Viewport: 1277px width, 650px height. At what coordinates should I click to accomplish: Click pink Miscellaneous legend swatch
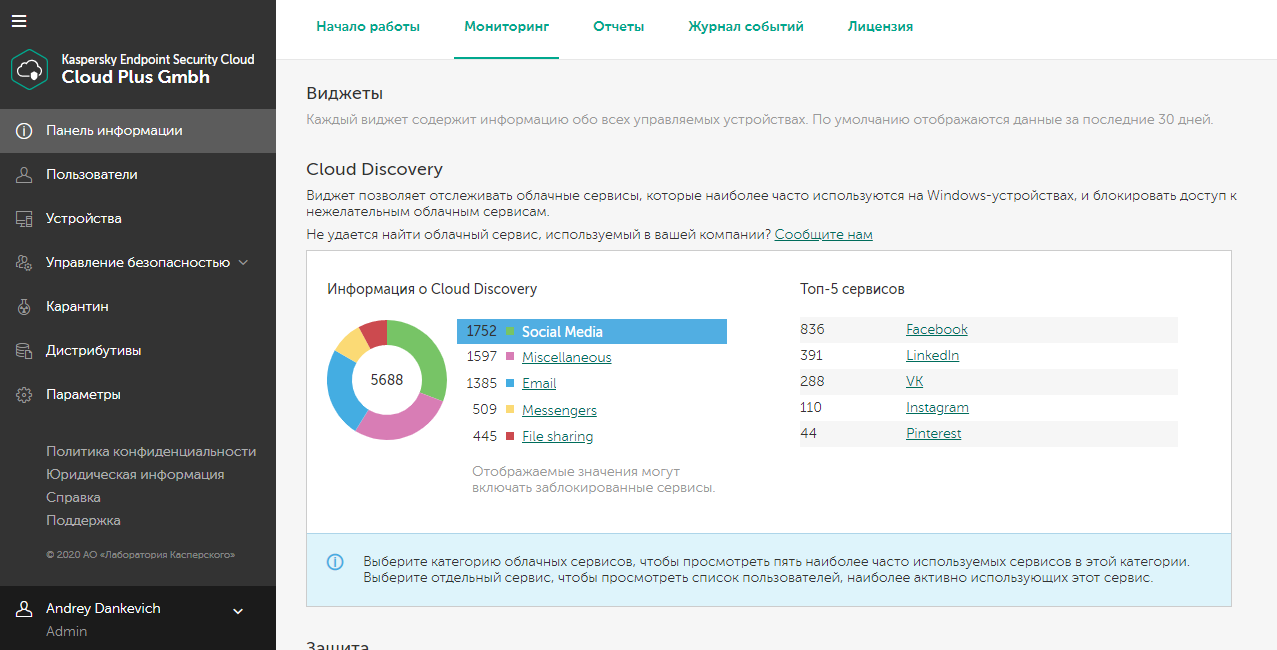point(510,358)
